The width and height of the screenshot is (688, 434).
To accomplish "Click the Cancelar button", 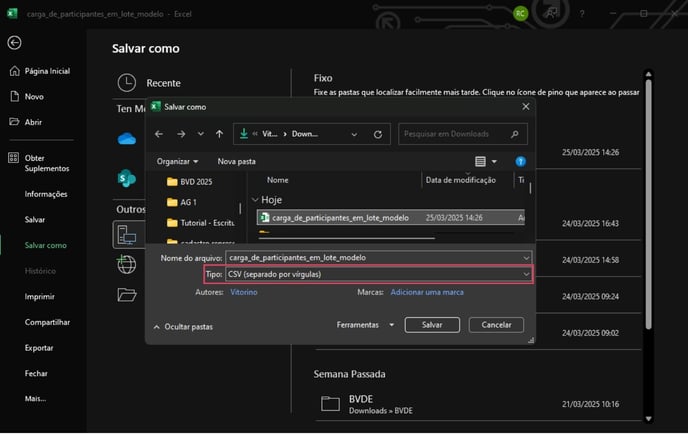I will pyautogui.click(x=496, y=325).
